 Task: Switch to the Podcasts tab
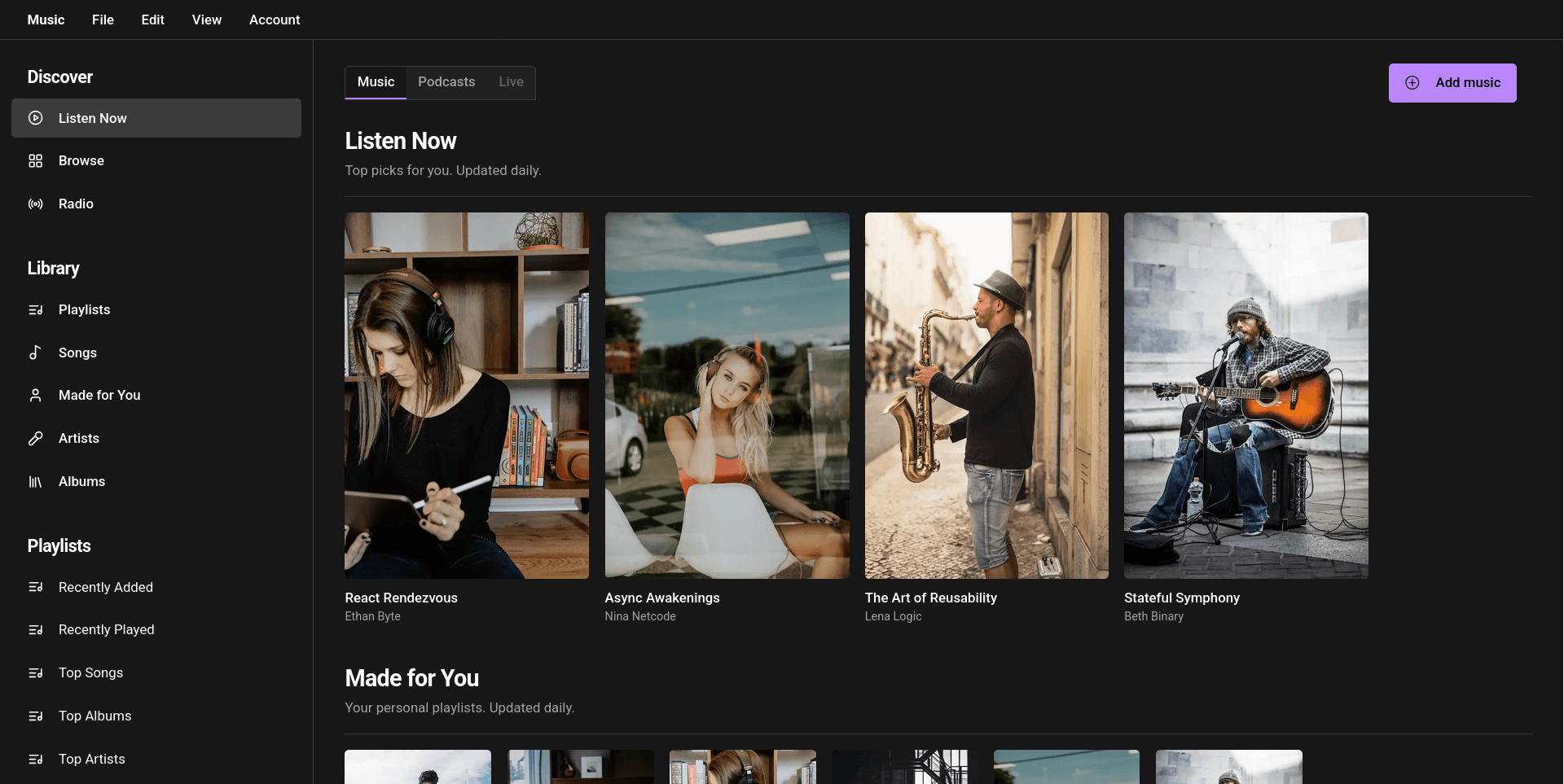pyautogui.click(x=446, y=82)
